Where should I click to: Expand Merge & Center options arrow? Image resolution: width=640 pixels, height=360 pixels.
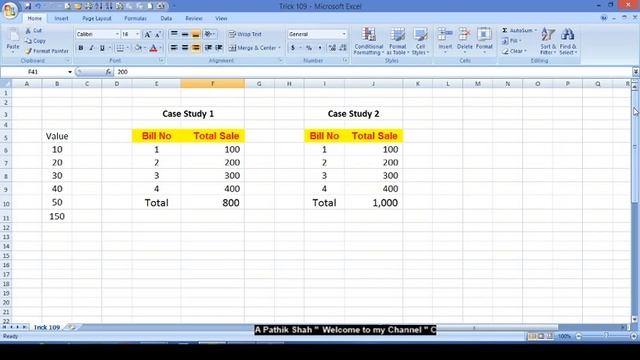(x=280, y=48)
